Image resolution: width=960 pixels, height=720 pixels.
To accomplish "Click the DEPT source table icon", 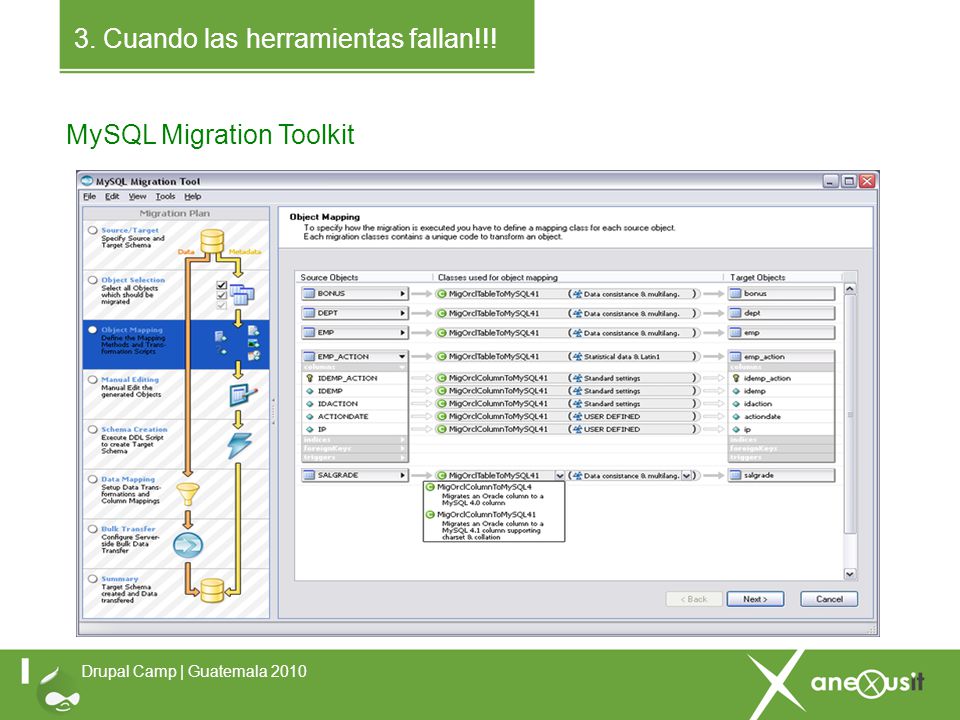I will (x=309, y=313).
